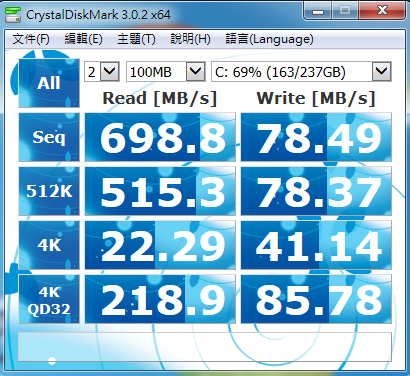Viewport: 410px width, 376px height.
Task: Select the 4K write value 41.14
Action: [x=316, y=245]
